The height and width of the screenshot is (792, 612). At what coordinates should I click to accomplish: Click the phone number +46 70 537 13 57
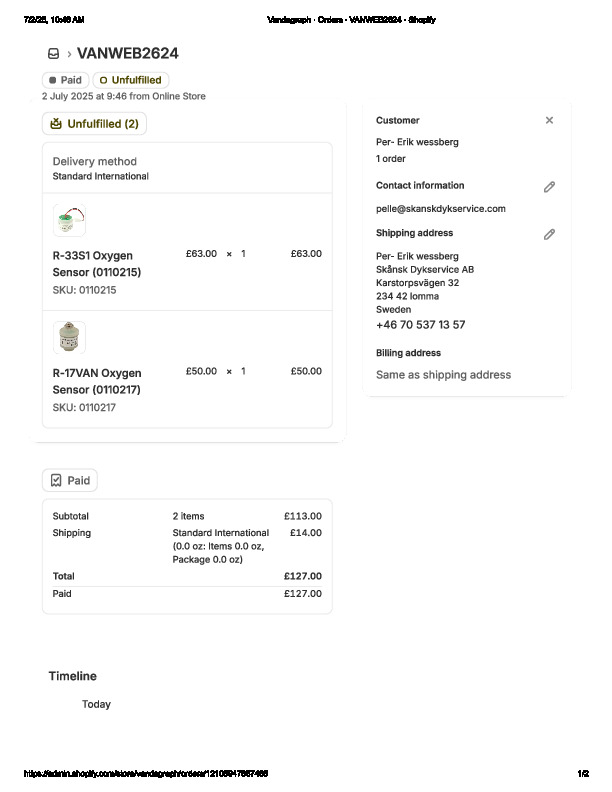point(420,325)
